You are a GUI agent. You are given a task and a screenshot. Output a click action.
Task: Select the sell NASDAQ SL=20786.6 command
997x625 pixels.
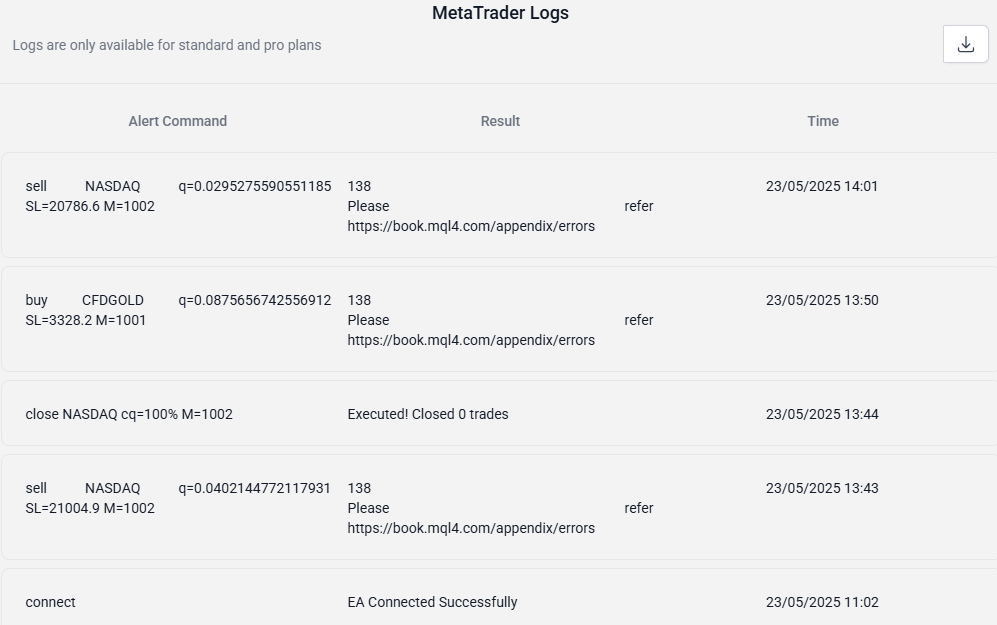(x=178, y=196)
